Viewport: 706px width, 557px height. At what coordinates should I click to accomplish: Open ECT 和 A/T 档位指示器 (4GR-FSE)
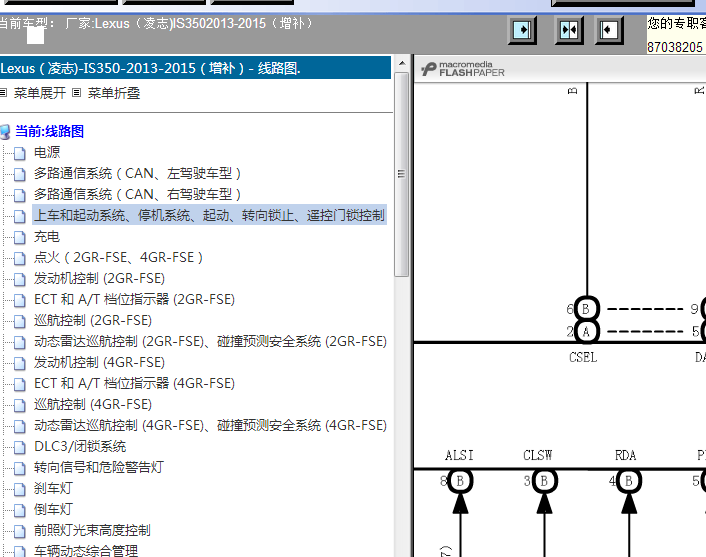134,384
